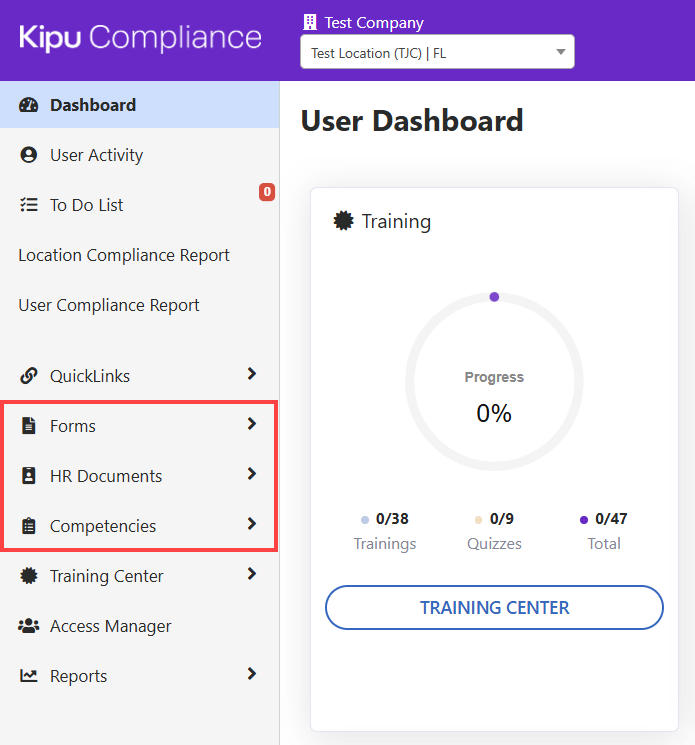Expand the Training Center sidebar chevron
The image size is (695, 745).
point(251,574)
